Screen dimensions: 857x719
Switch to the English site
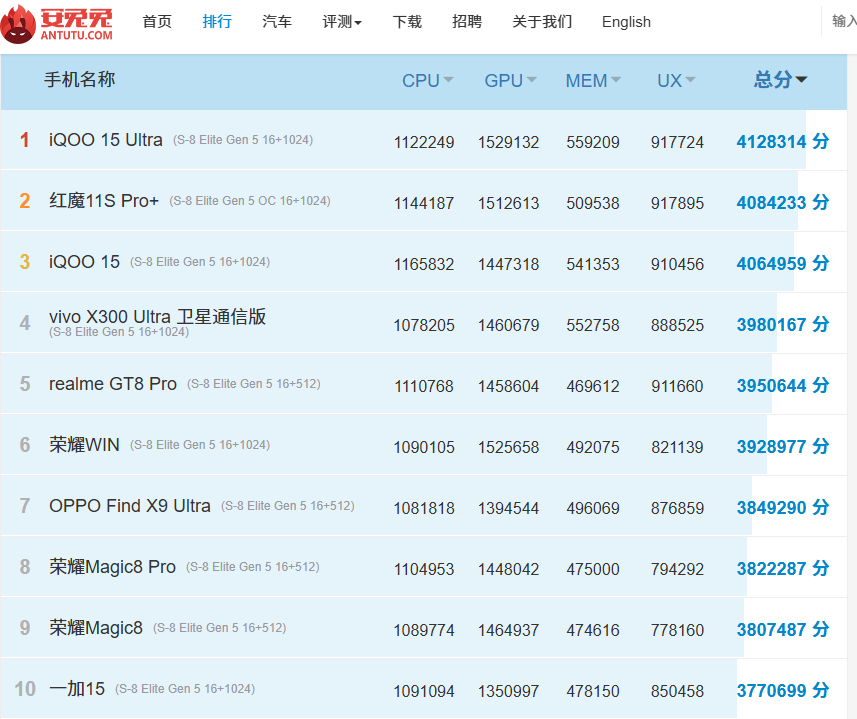[626, 22]
